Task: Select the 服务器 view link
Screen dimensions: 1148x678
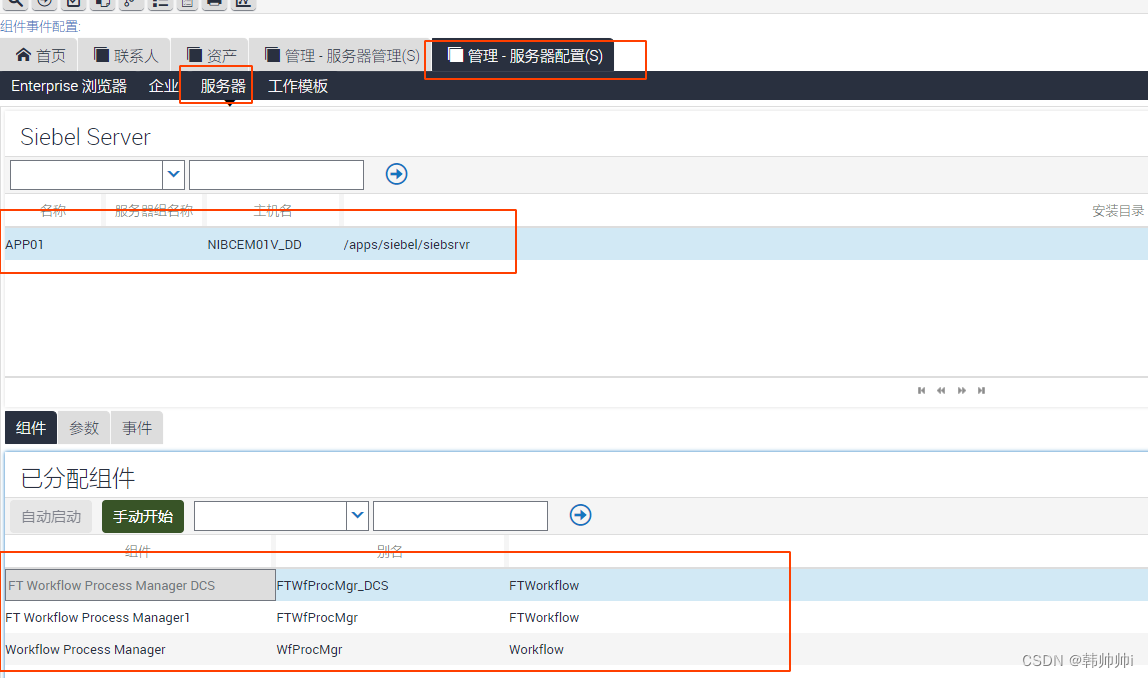Action: pyautogui.click(x=223, y=86)
